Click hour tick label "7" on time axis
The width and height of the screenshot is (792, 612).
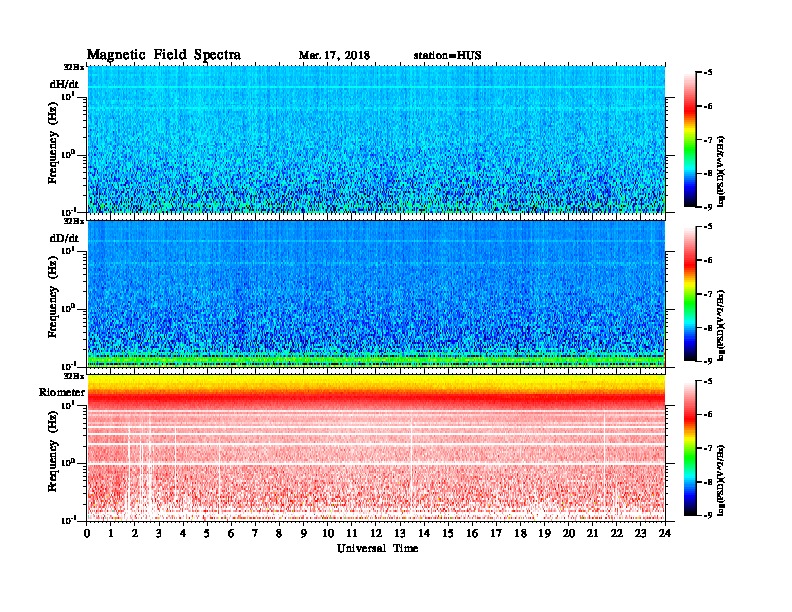pyautogui.click(x=256, y=533)
